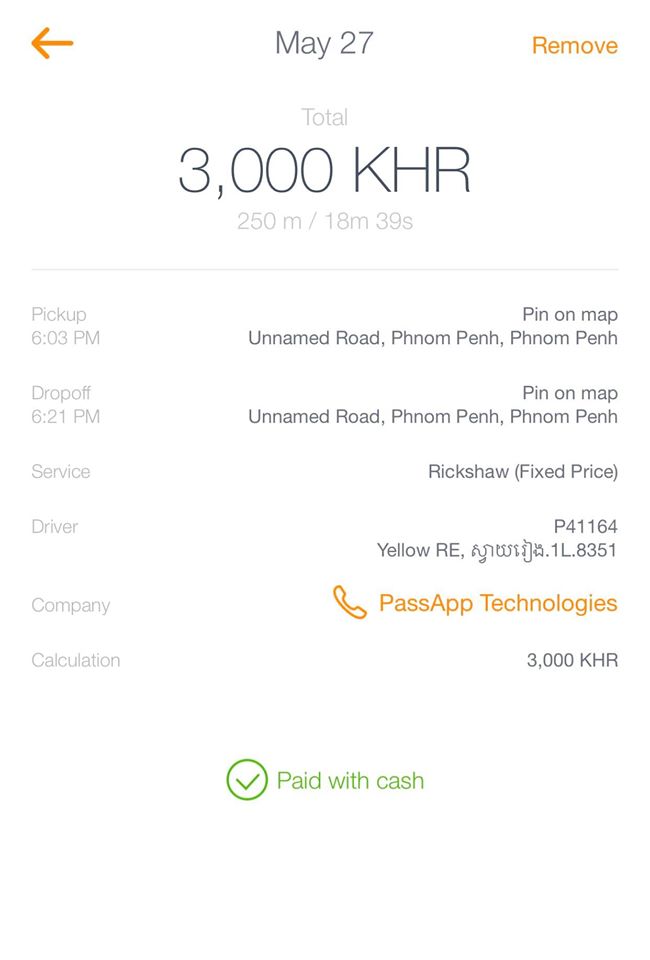
Task: Tap the 250 m / 18m 39s trip stats
Action: [x=325, y=221]
